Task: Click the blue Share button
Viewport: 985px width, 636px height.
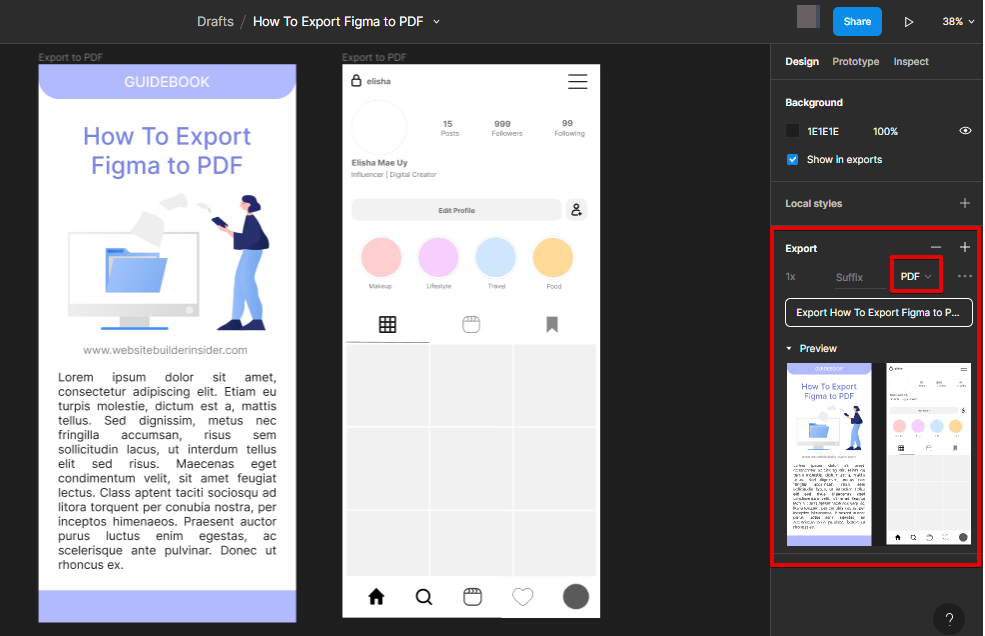Action: click(857, 21)
